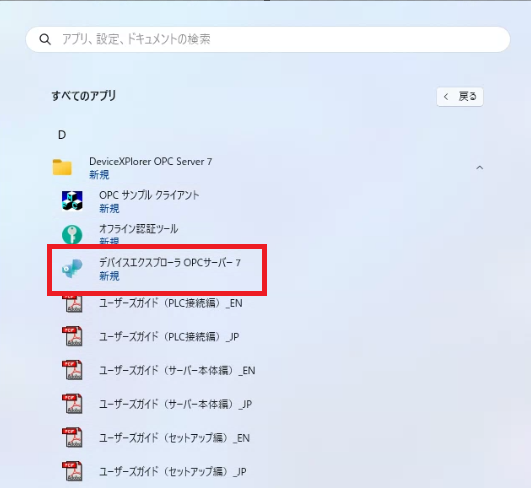This screenshot has width=531, height=488.
Task: Click the すべてのアプリ heading
Action: coord(84,96)
